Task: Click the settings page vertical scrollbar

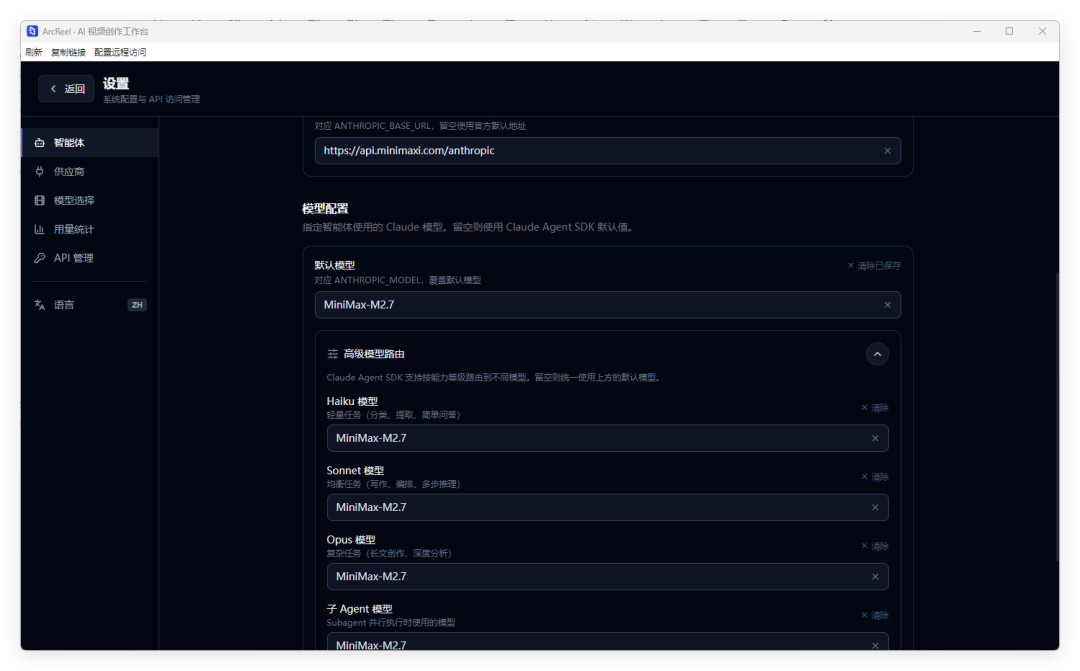Action: coord(1057,417)
